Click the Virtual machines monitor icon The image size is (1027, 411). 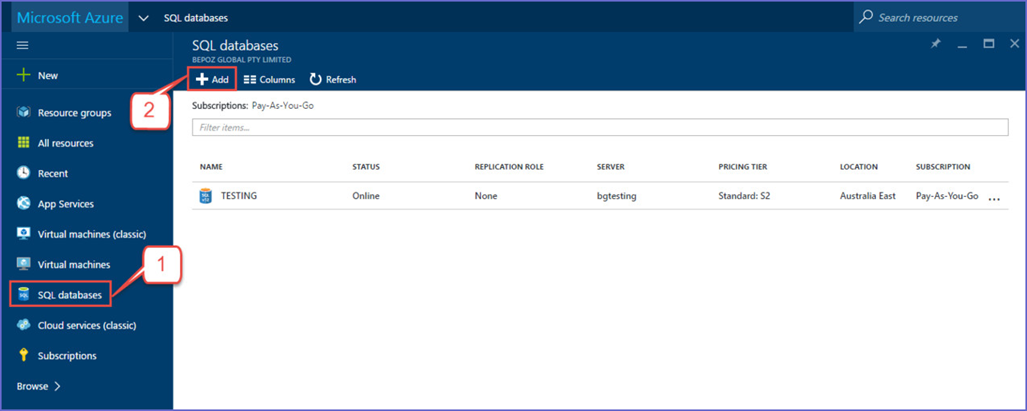click(x=24, y=264)
